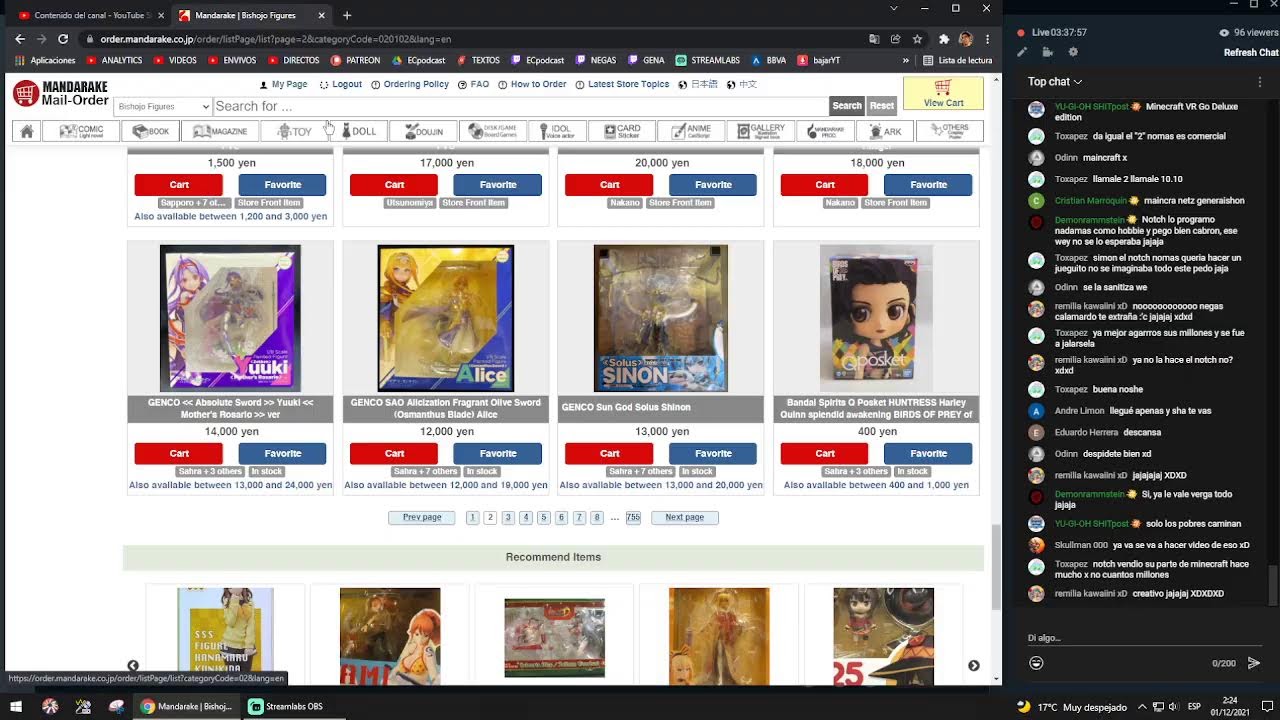
Task: Open the Windows Start menu
Action: pos(16,706)
